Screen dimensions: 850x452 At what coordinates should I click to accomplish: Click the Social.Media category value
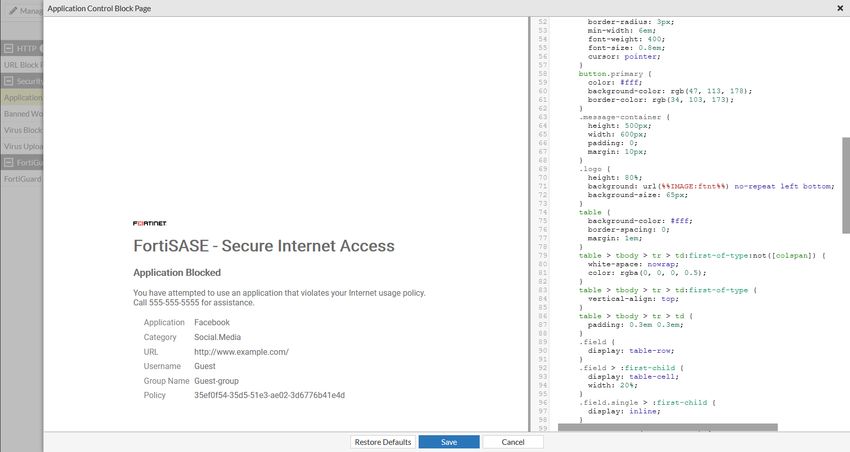coord(217,337)
